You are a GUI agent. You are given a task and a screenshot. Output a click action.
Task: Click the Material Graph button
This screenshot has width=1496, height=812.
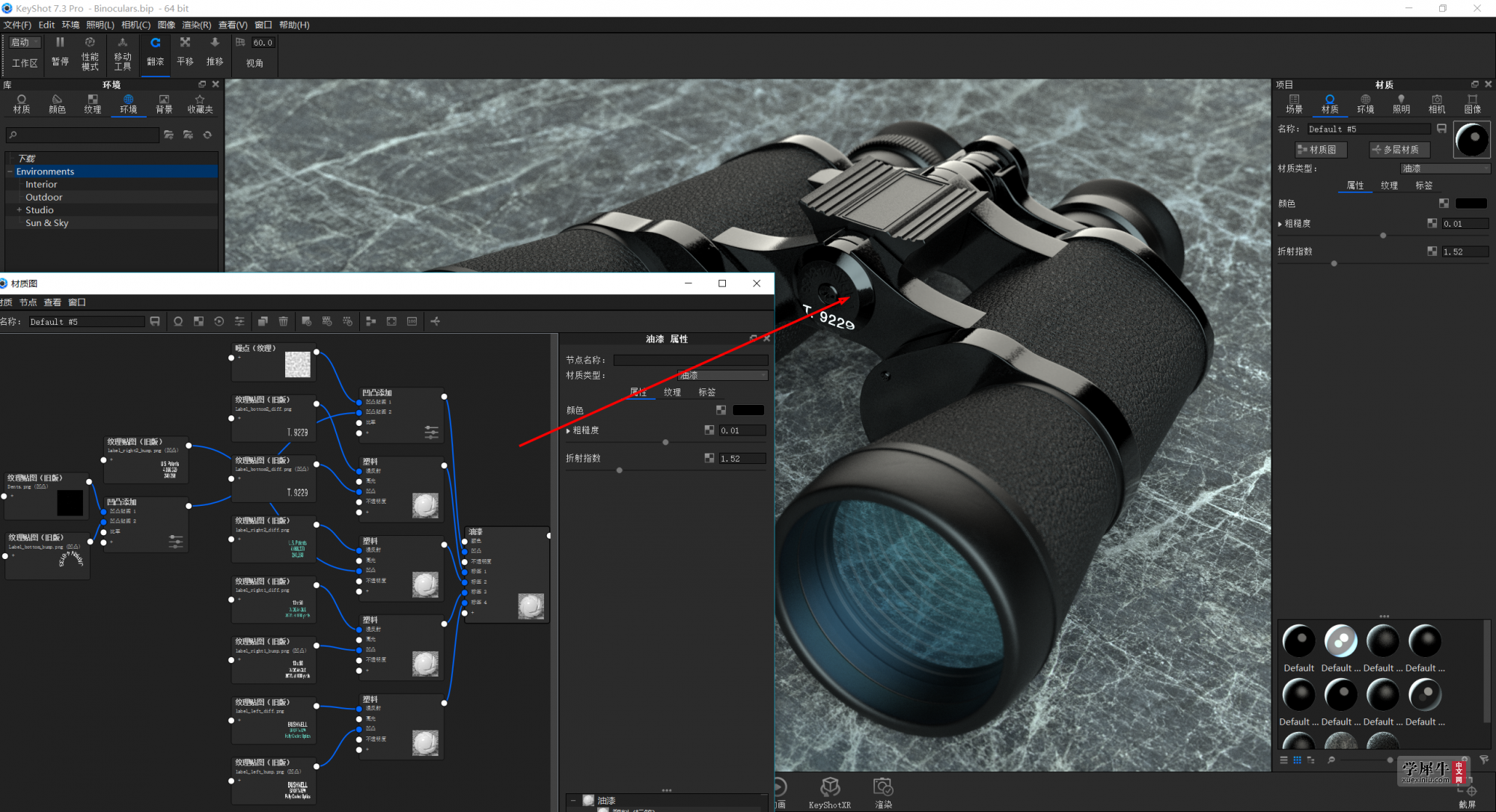tap(1322, 150)
